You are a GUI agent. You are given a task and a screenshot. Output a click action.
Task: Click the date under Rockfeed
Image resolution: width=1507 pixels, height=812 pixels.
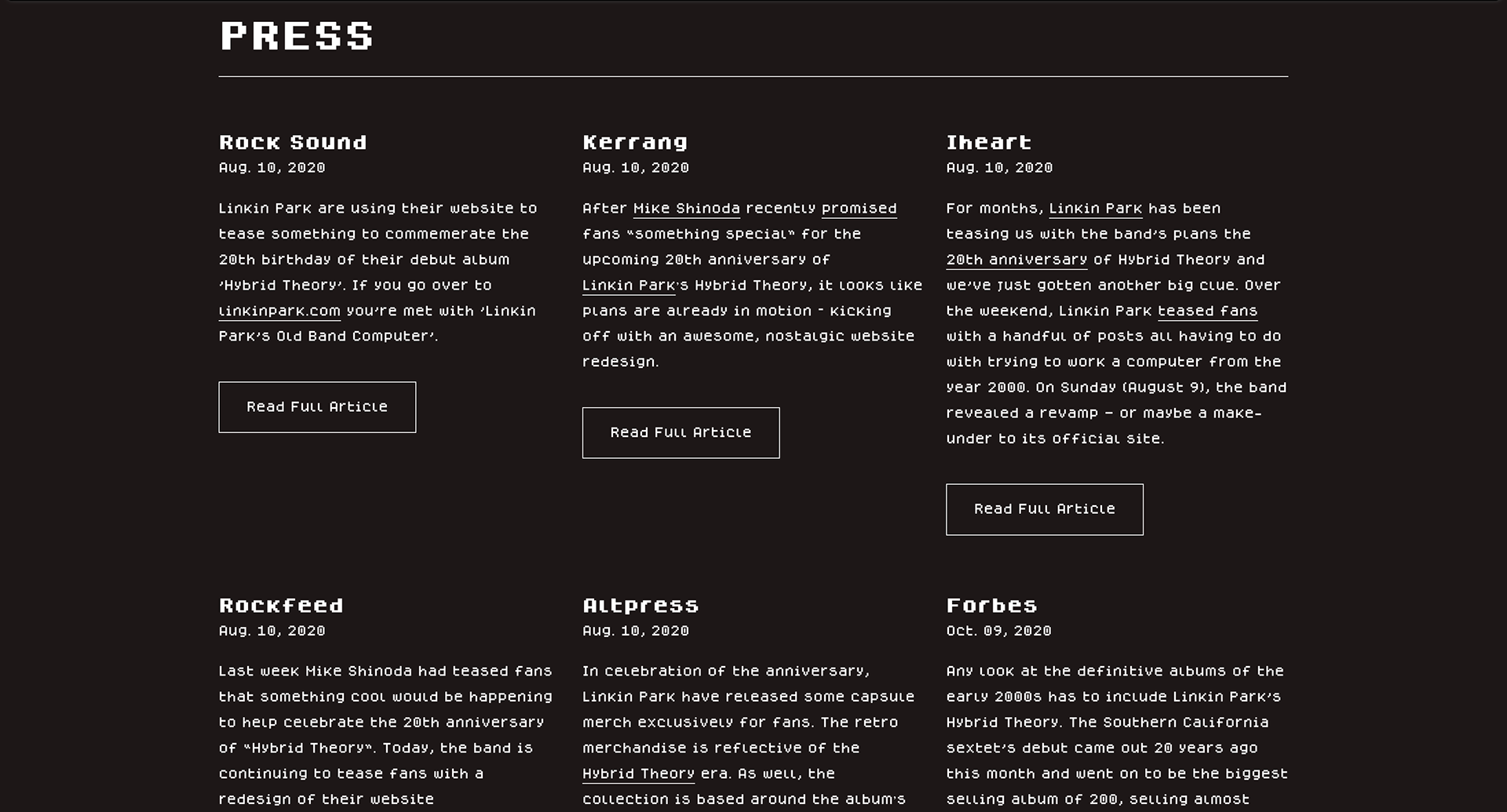pos(272,631)
